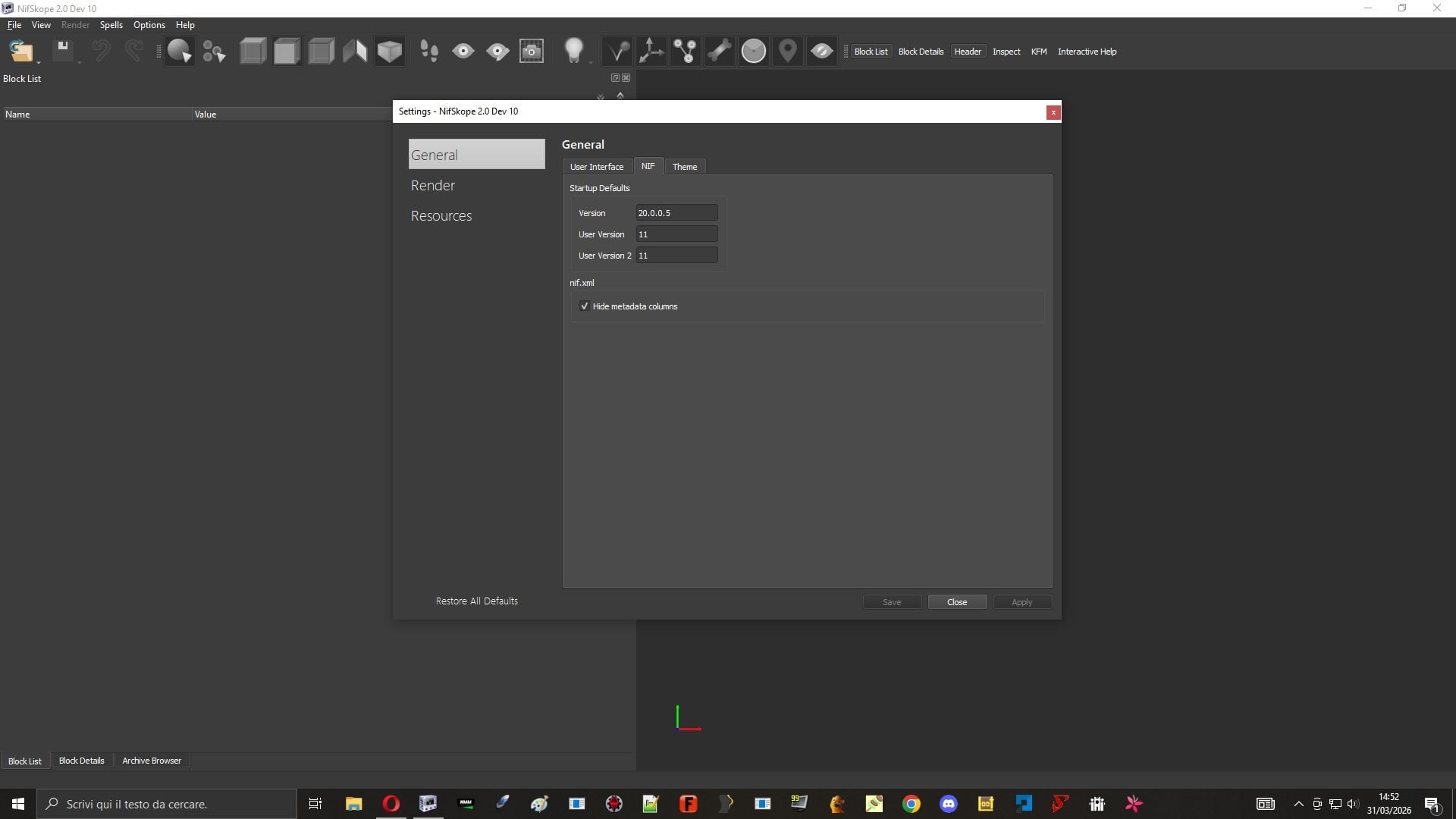The height and width of the screenshot is (819, 1456).
Task: Open the File menu
Action: tap(14, 25)
